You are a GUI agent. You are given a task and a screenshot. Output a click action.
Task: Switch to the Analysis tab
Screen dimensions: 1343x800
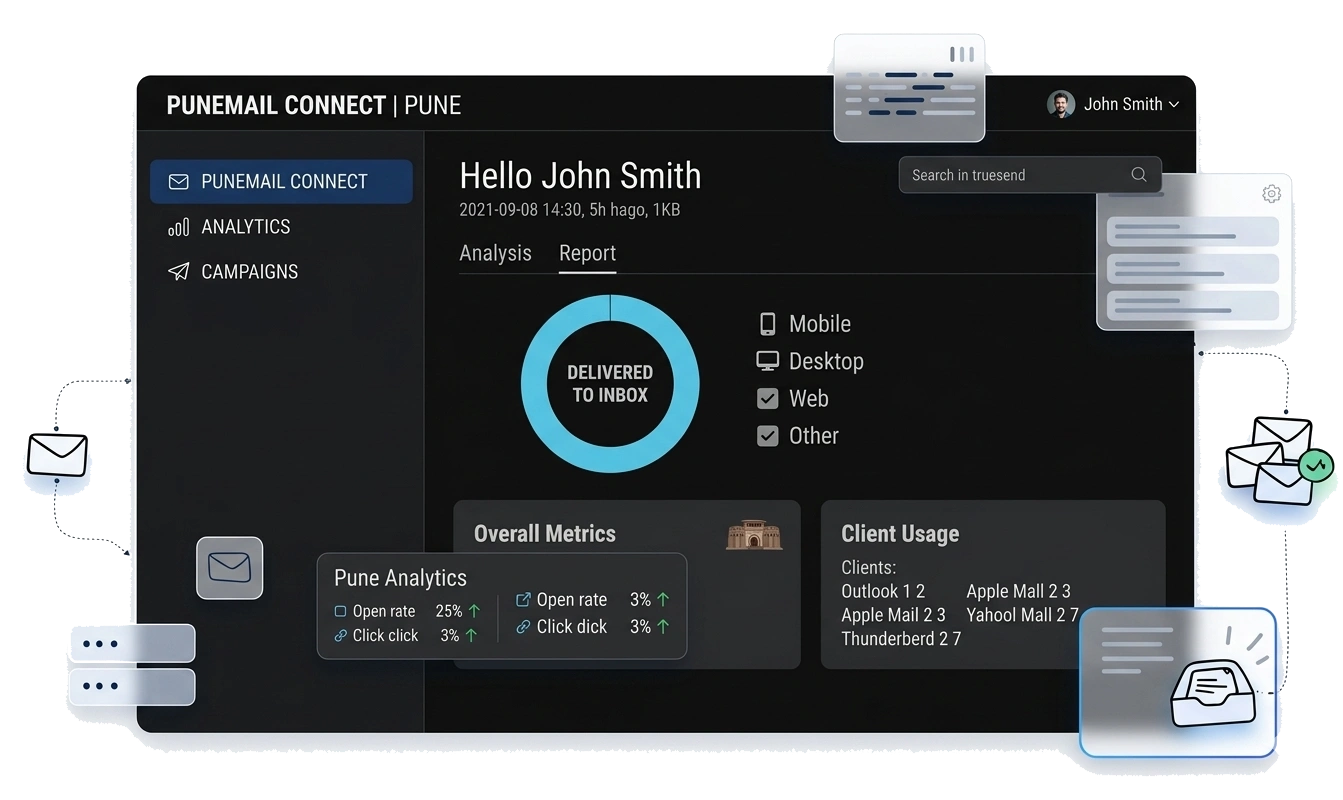pos(495,253)
